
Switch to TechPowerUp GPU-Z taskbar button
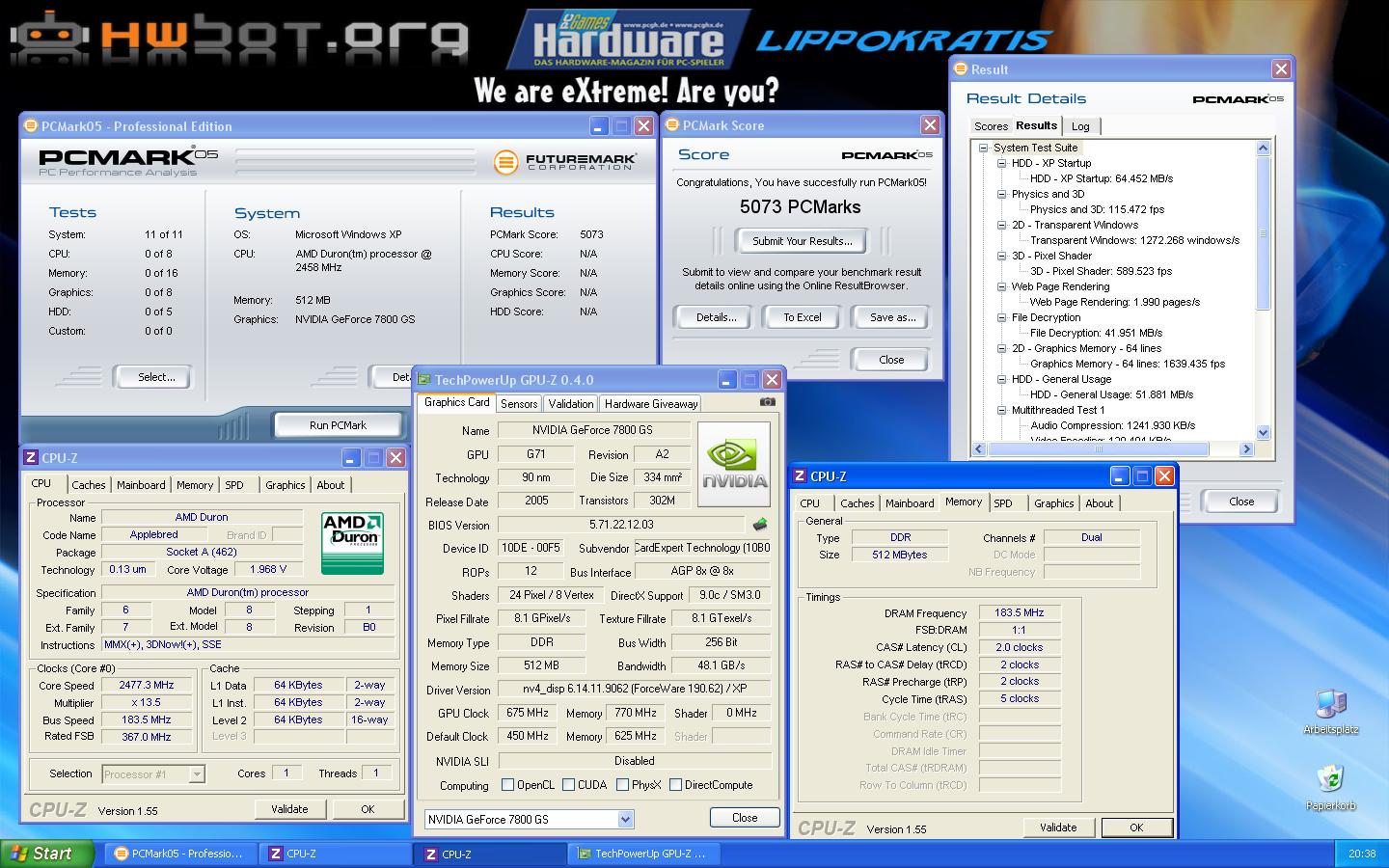click(643, 854)
